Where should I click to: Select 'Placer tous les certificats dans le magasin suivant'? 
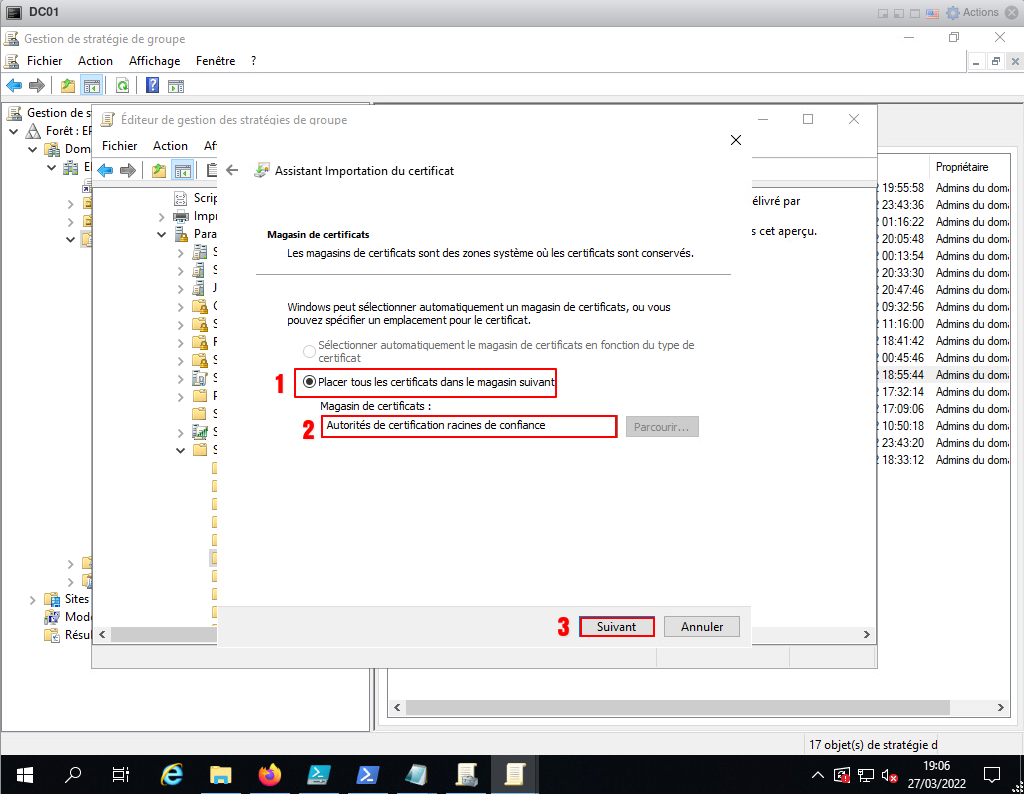coord(309,382)
